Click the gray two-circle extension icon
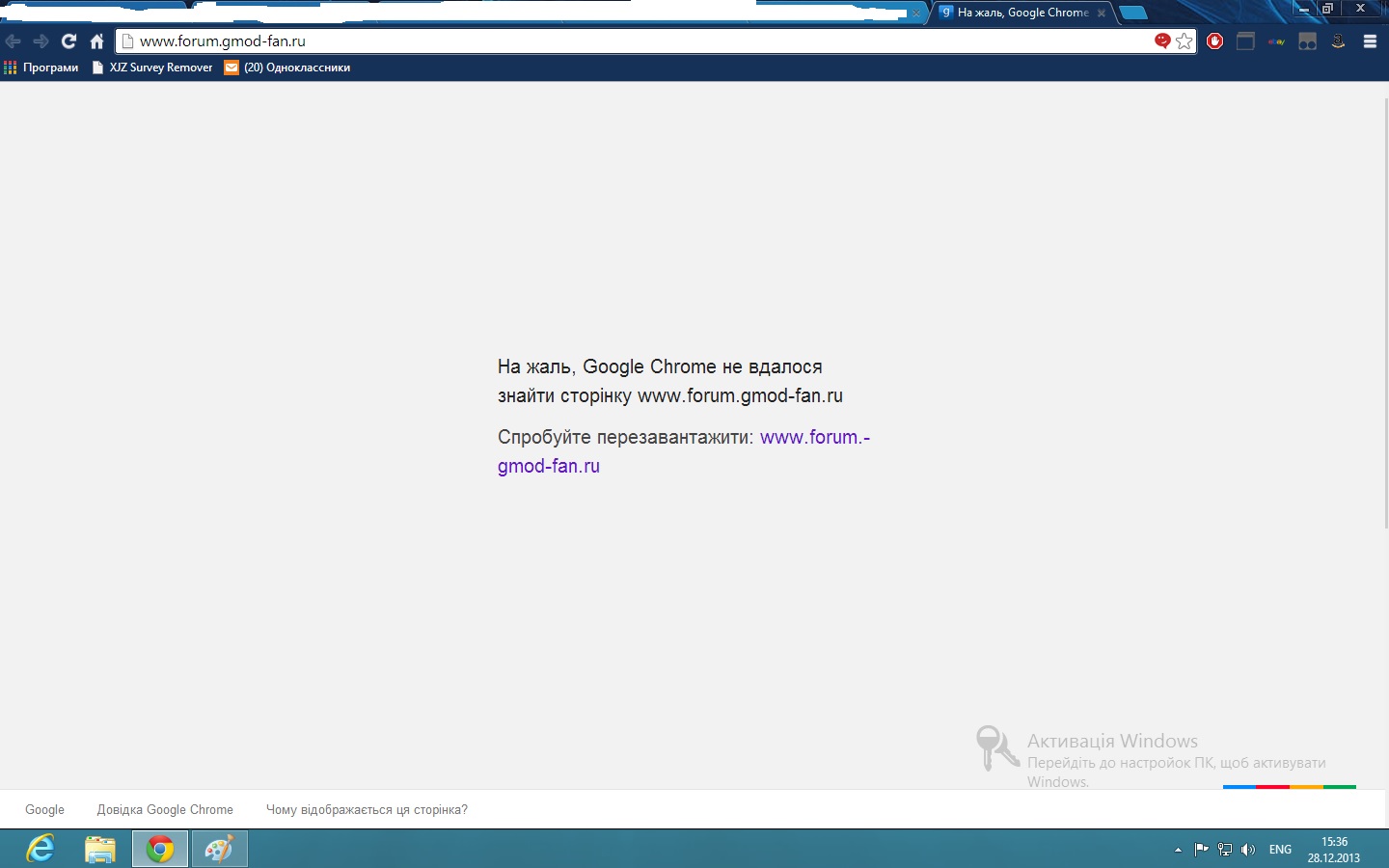1389x868 pixels. pos(1308,41)
